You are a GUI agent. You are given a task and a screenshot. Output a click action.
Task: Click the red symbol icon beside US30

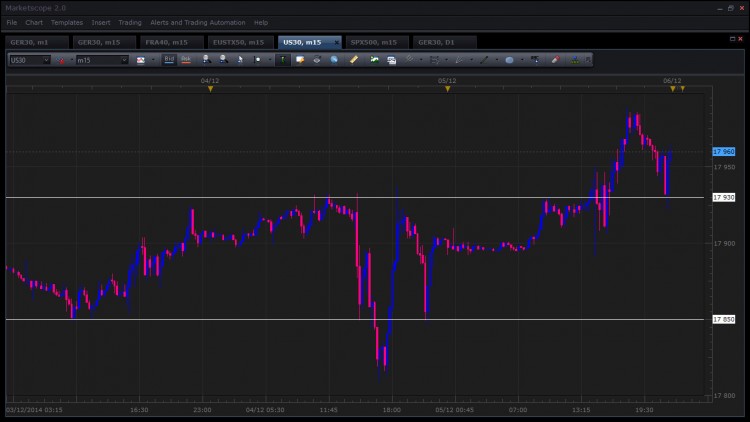61,60
